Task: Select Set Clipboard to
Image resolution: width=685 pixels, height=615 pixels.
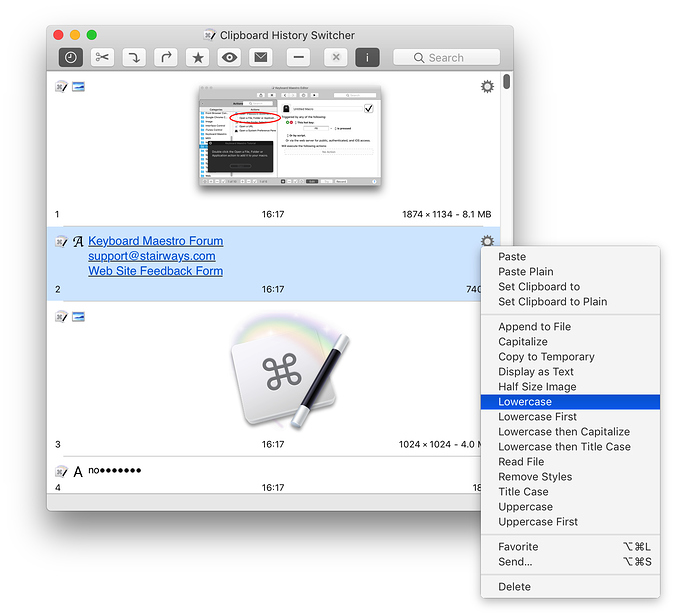Action: pyautogui.click(x=570, y=287)
